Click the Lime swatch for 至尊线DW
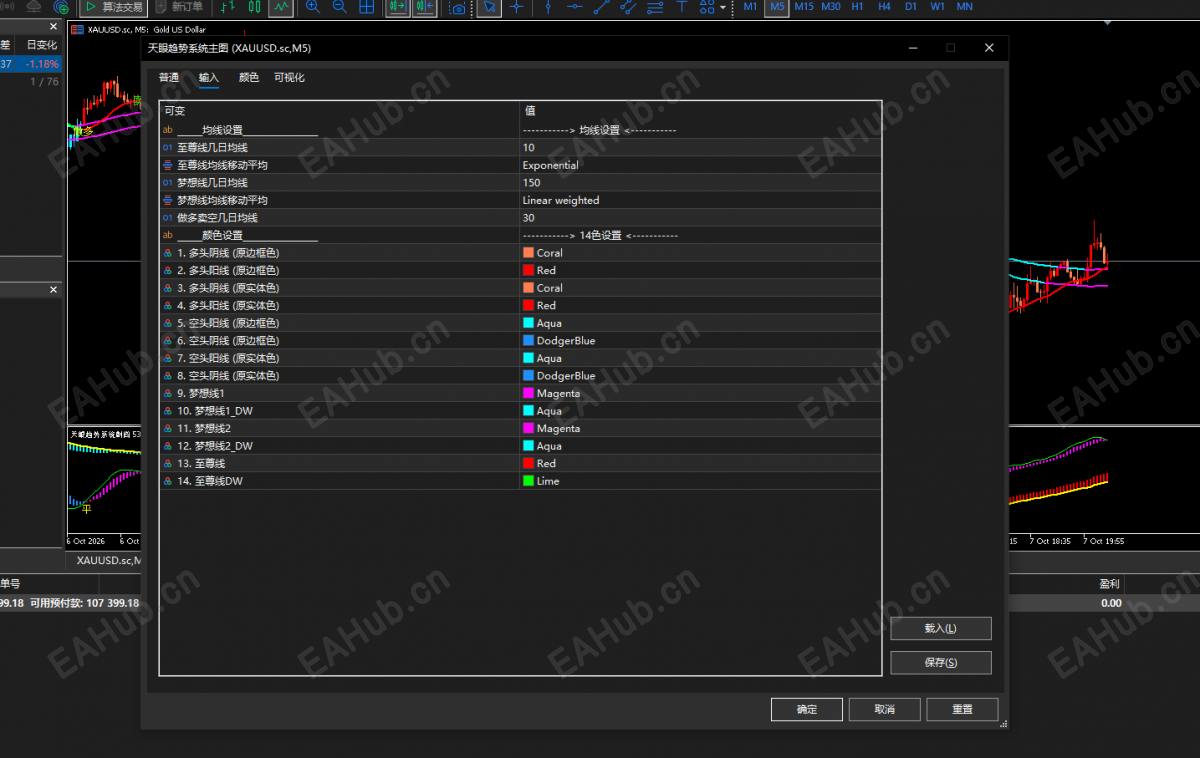This screenshot has height=758, width=1200. pos(528,481)
